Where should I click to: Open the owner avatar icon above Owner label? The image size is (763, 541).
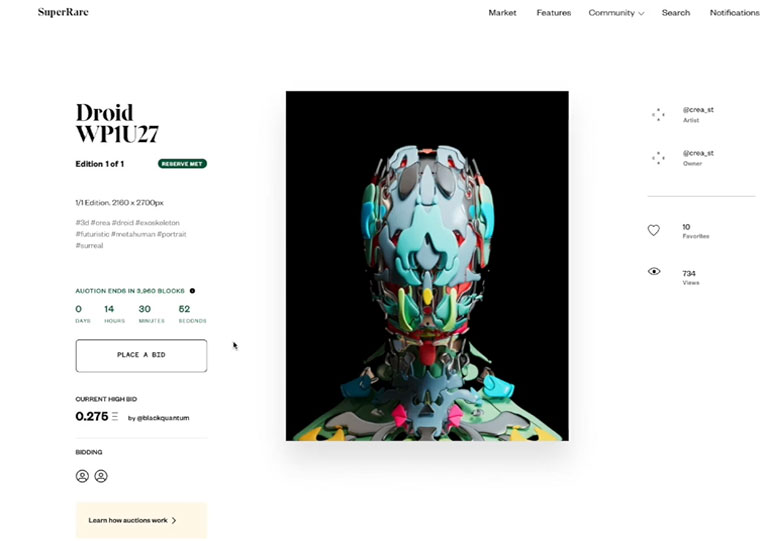coord(658,158)
